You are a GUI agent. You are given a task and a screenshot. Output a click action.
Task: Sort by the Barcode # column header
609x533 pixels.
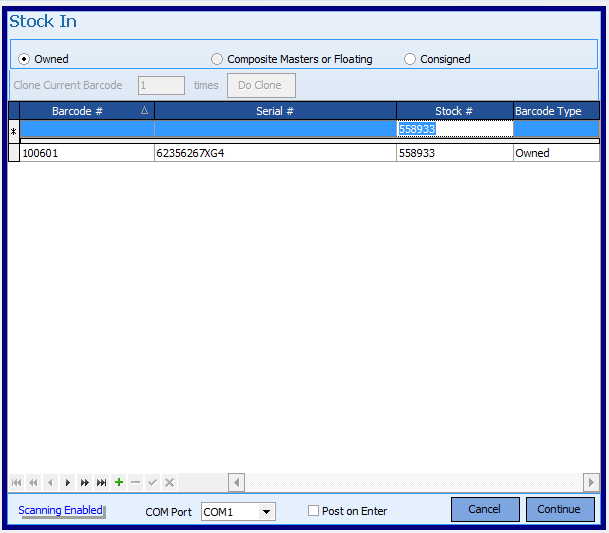[x=78, y=111]
